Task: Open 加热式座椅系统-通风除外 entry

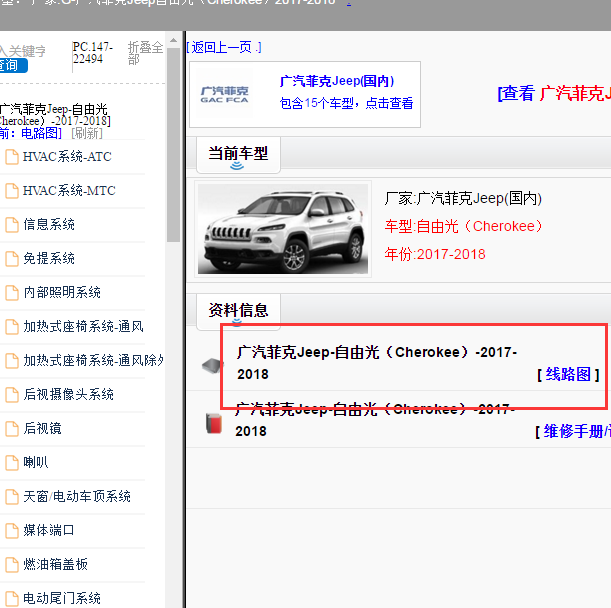Action: point(93,360)
